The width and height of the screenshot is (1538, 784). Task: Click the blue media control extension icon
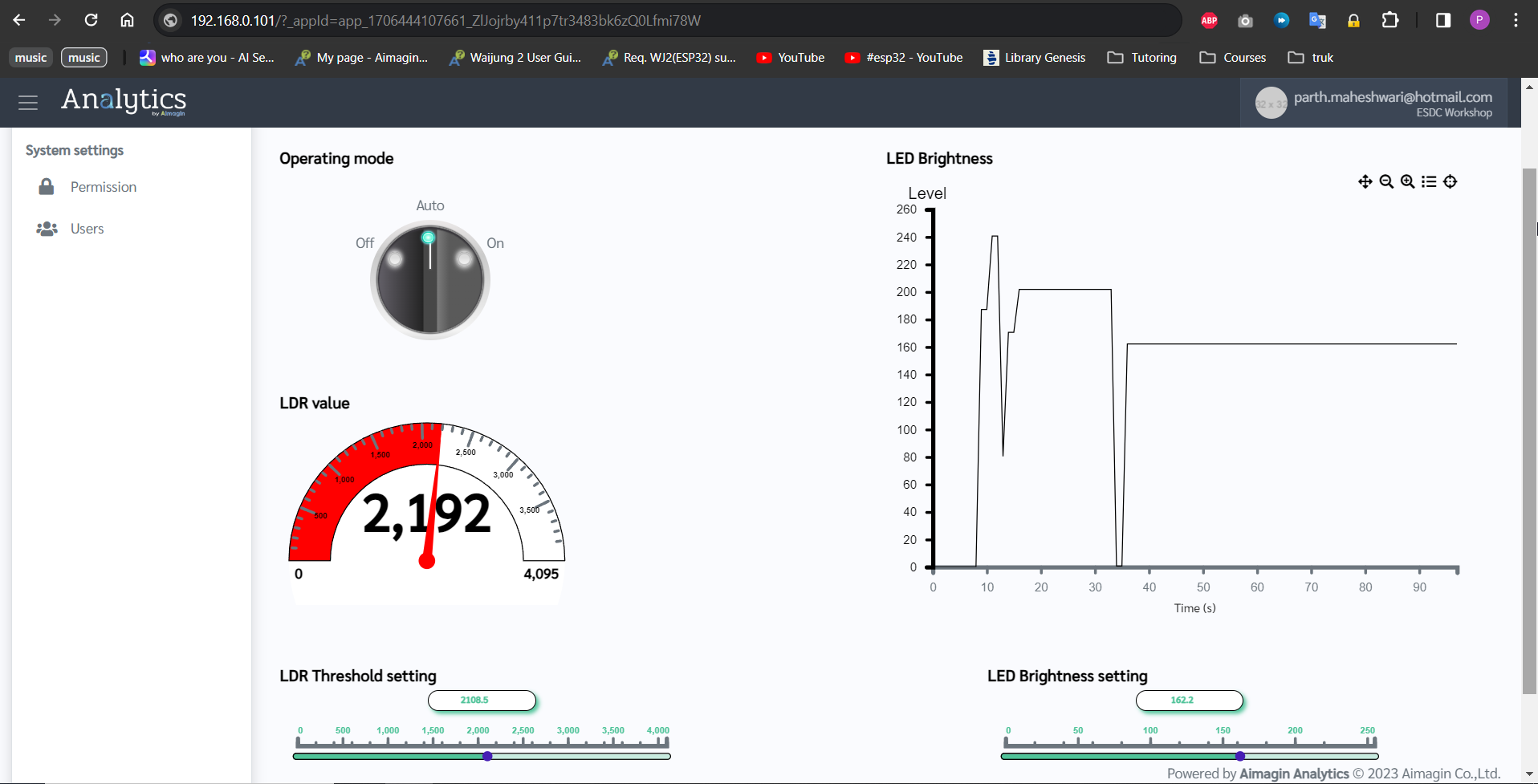pyautogui.click(x=1281, y=20)
